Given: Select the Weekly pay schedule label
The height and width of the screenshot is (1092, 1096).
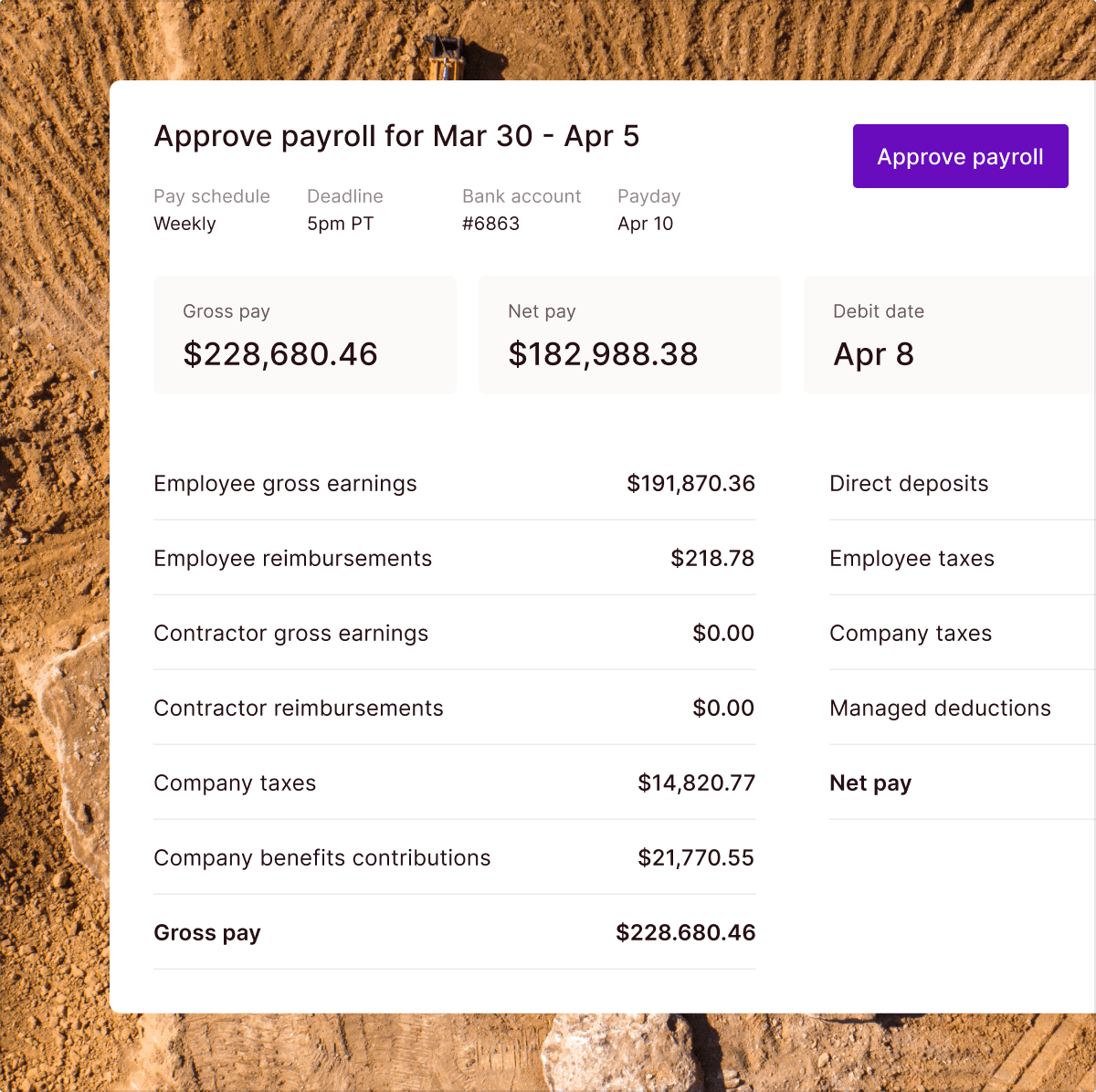Looking at the screenshot, I should (184, 223).
